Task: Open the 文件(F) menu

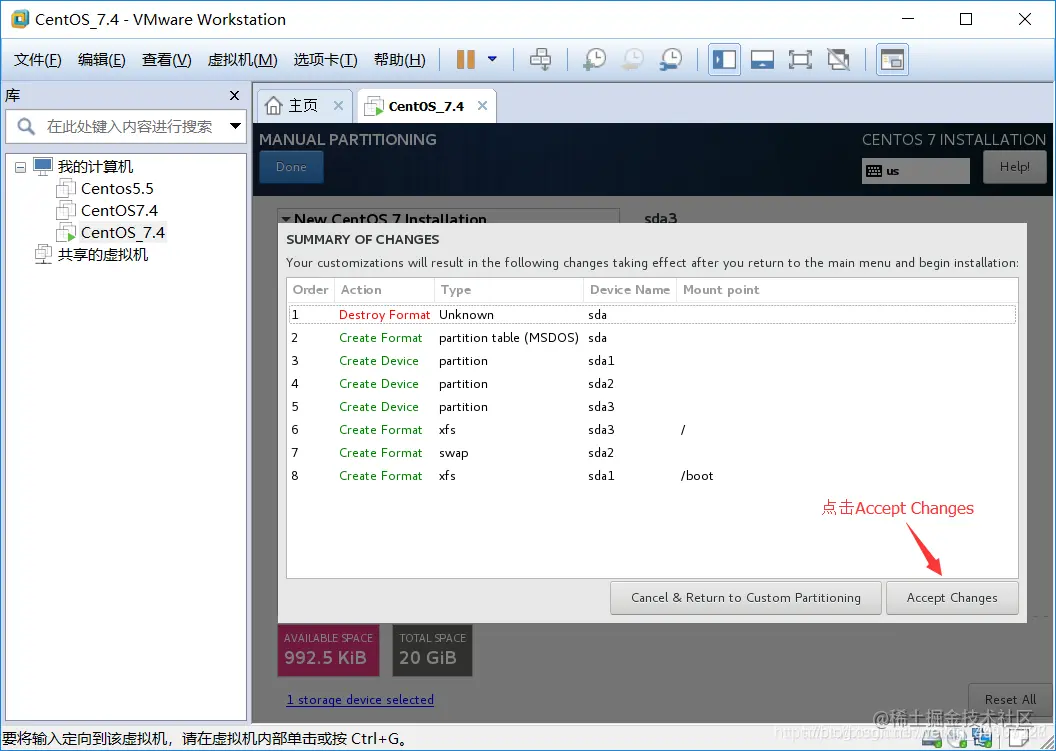Action: coord(38,60)
